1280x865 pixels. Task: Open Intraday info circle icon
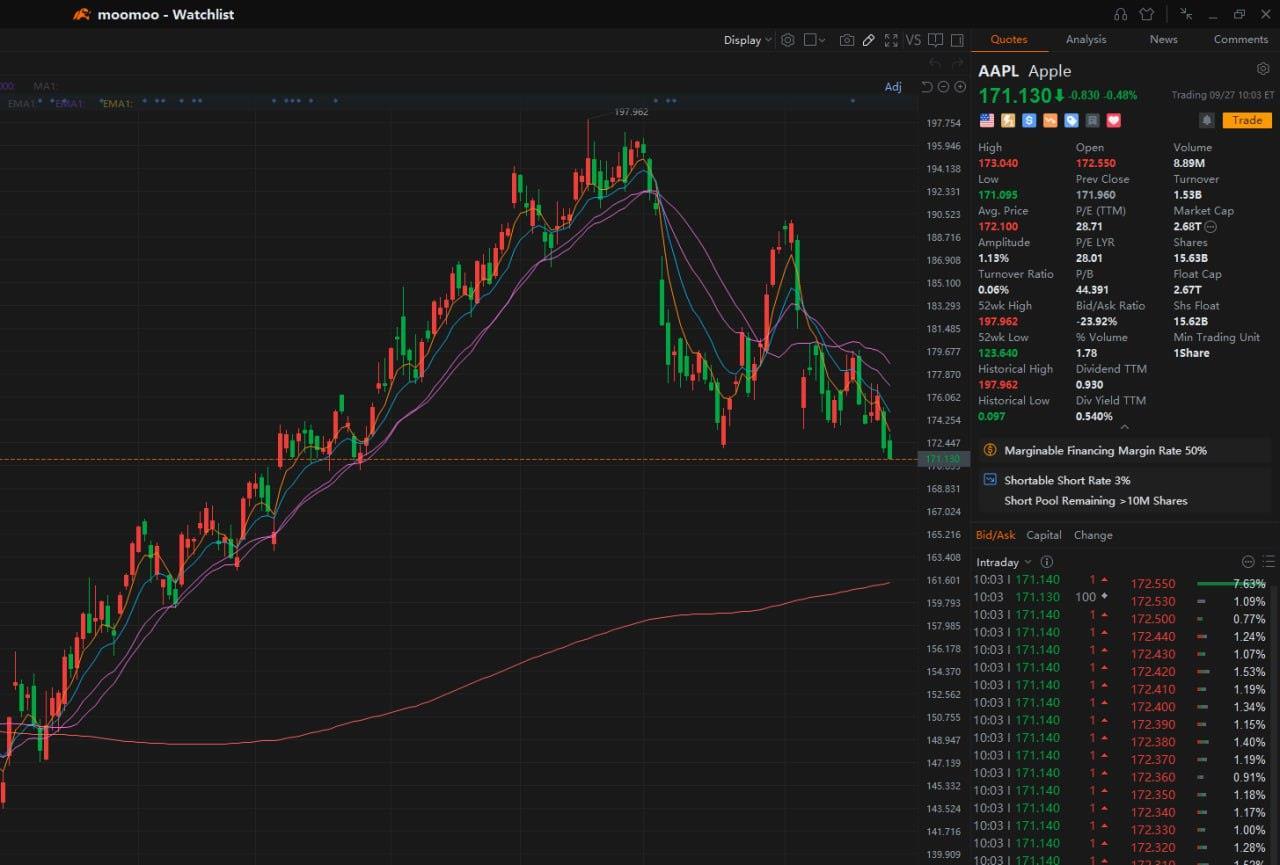[x=1047, y=562]
